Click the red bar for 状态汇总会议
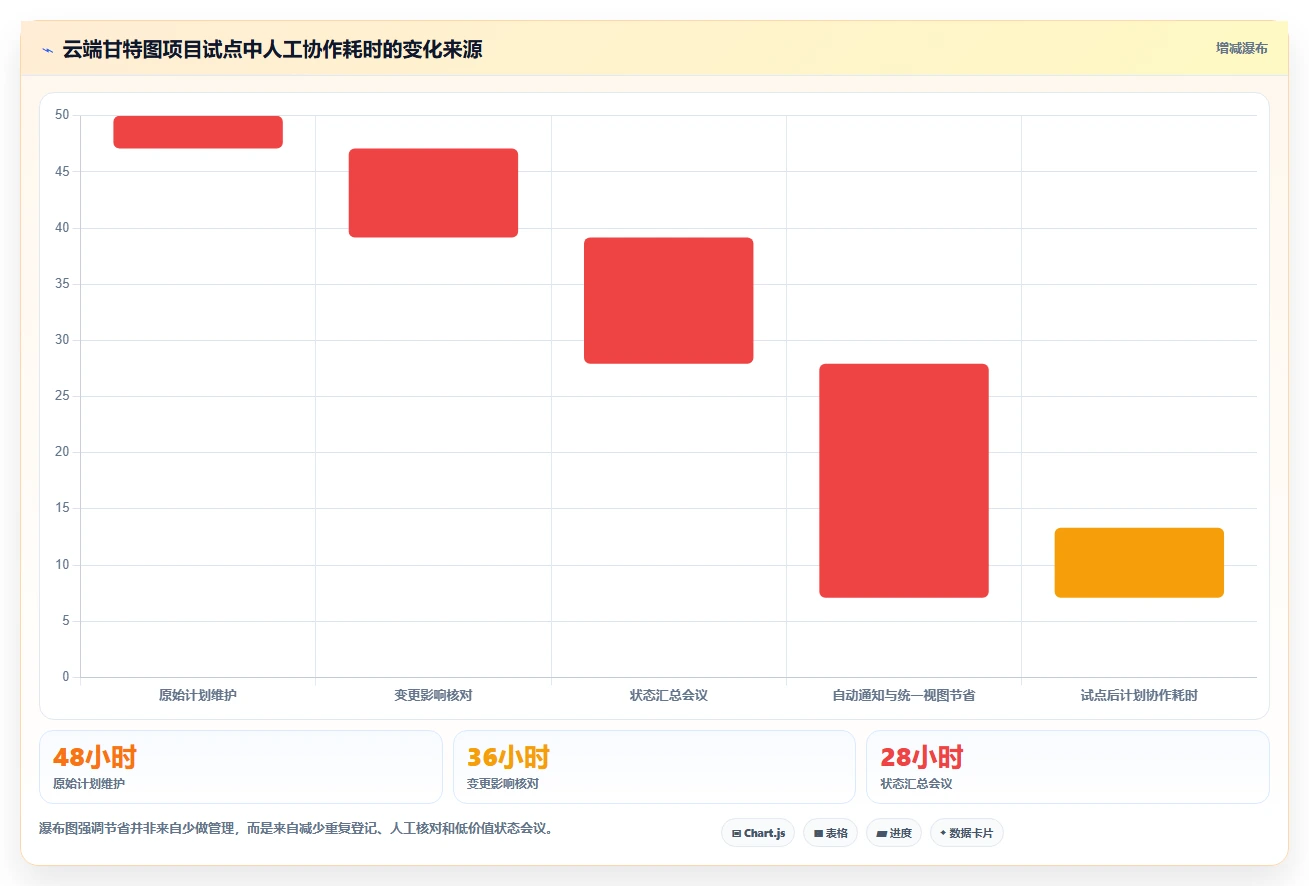 click(x=668, y=300)
